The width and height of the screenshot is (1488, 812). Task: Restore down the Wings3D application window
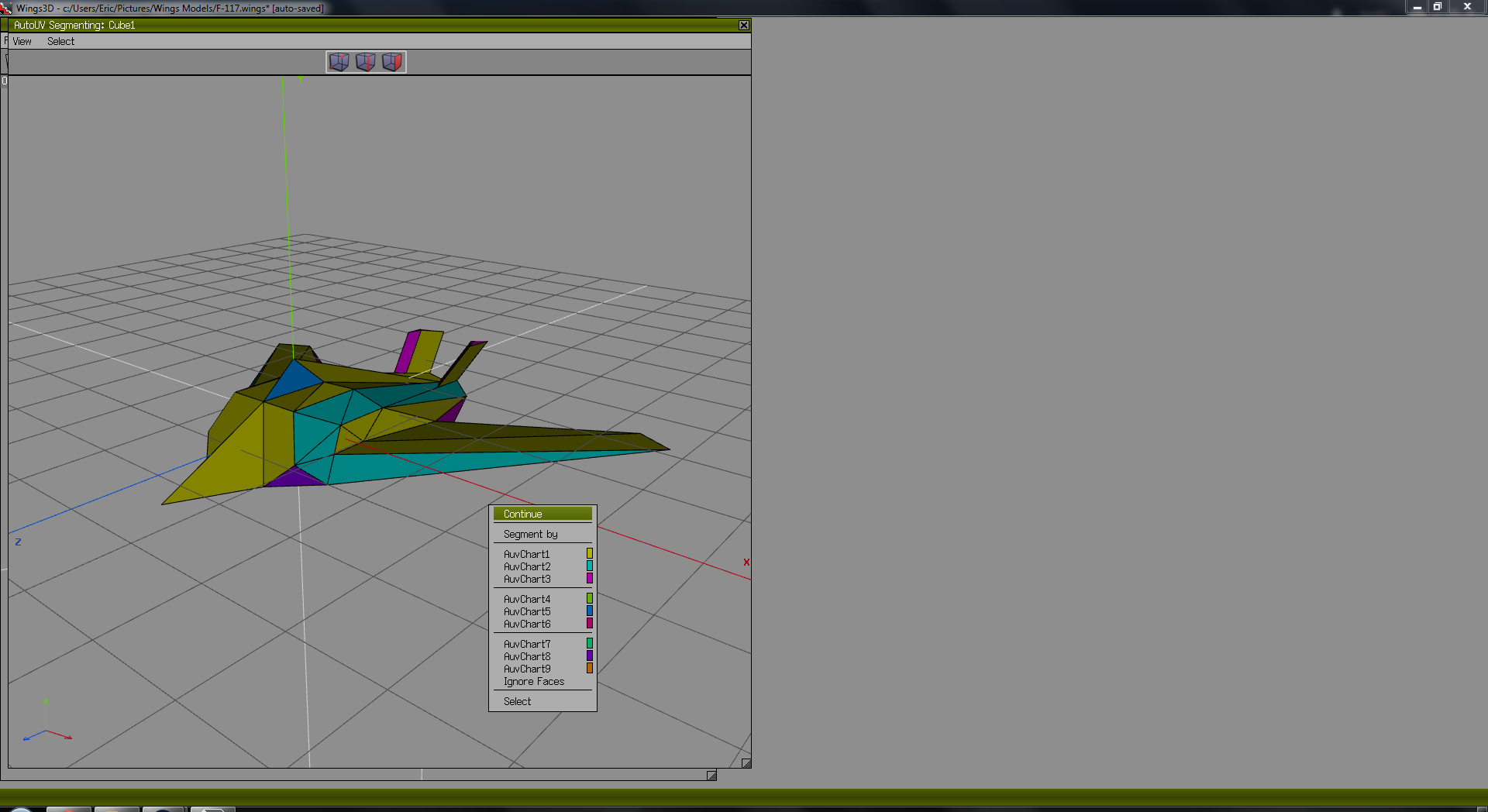[1438, 6]
